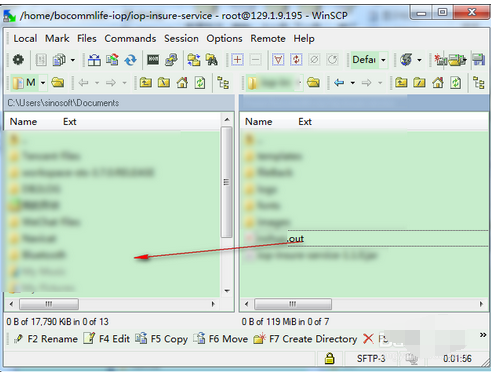The image size is (491, 372).
Task: Refresh the local panel
Action: pos(200,83)
